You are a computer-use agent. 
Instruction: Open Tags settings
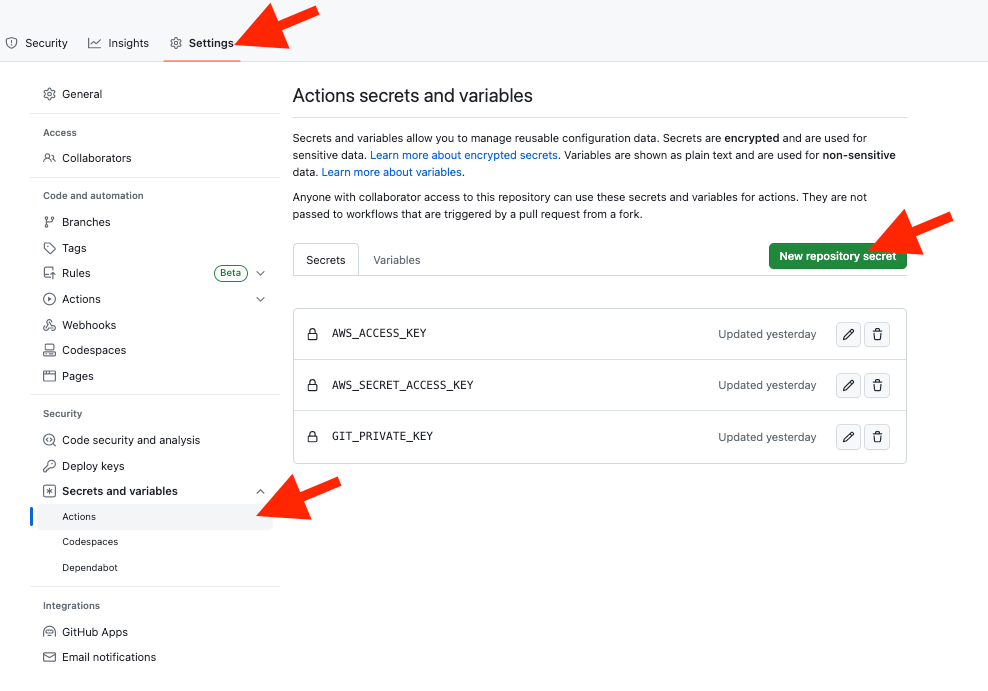coord(76,247)
